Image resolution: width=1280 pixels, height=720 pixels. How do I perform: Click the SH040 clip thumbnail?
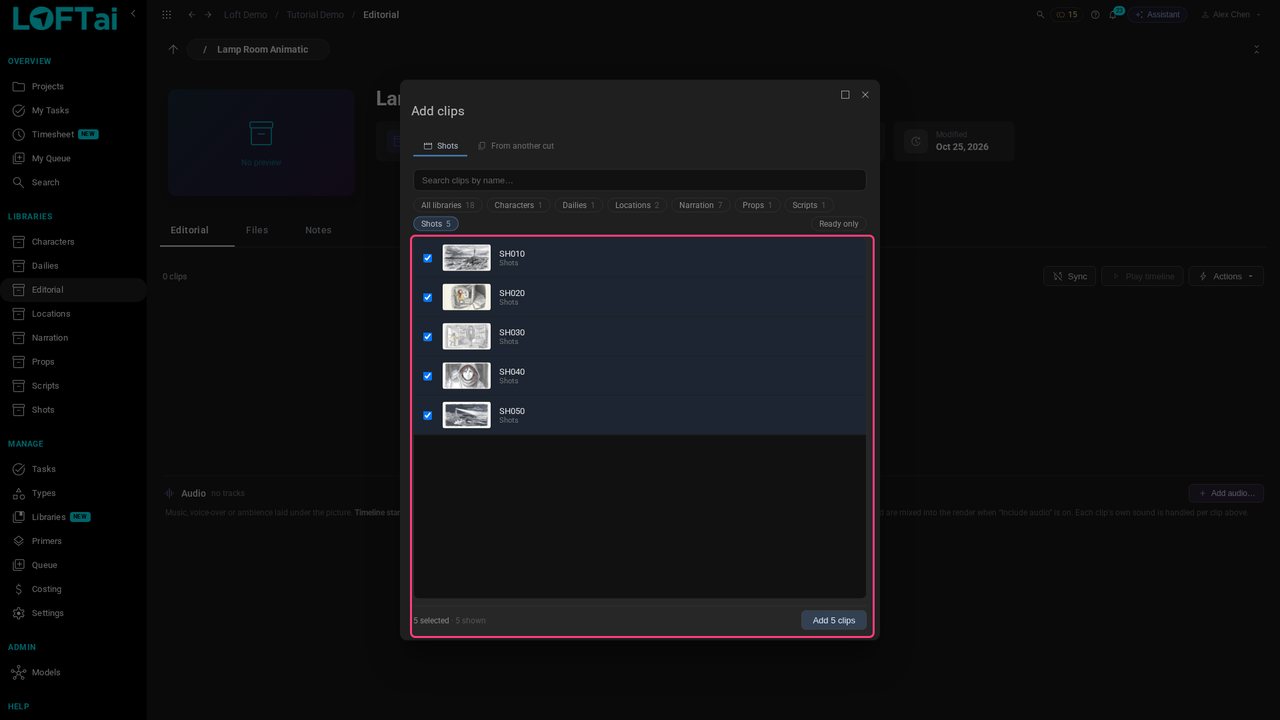(467, 376)
